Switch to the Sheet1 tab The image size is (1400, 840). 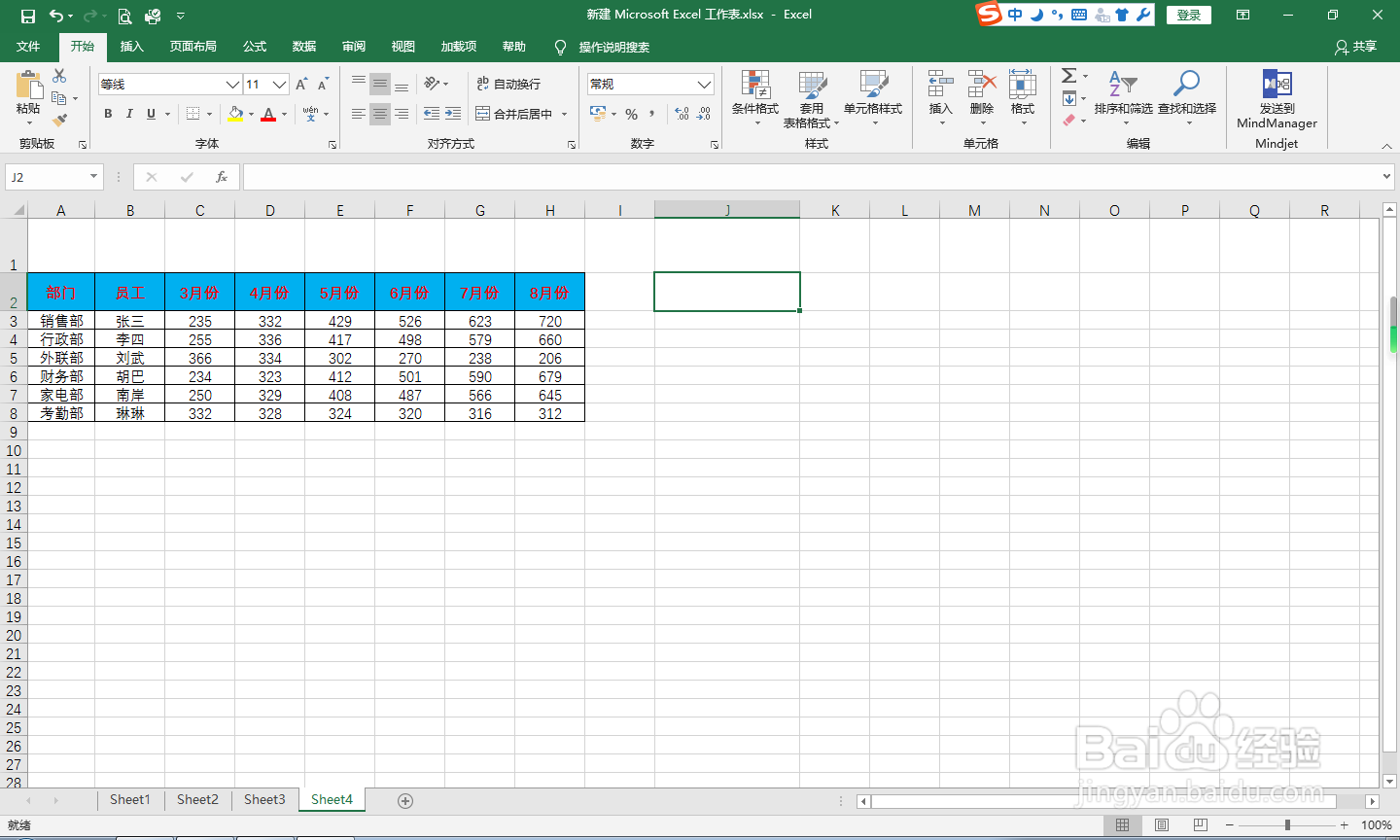(129, 799)
